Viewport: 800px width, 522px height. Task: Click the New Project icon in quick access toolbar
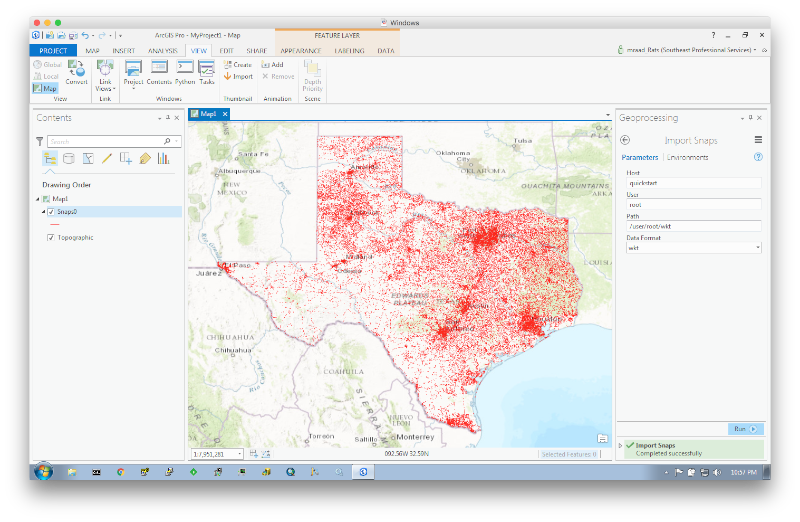(x=49, y=35)
